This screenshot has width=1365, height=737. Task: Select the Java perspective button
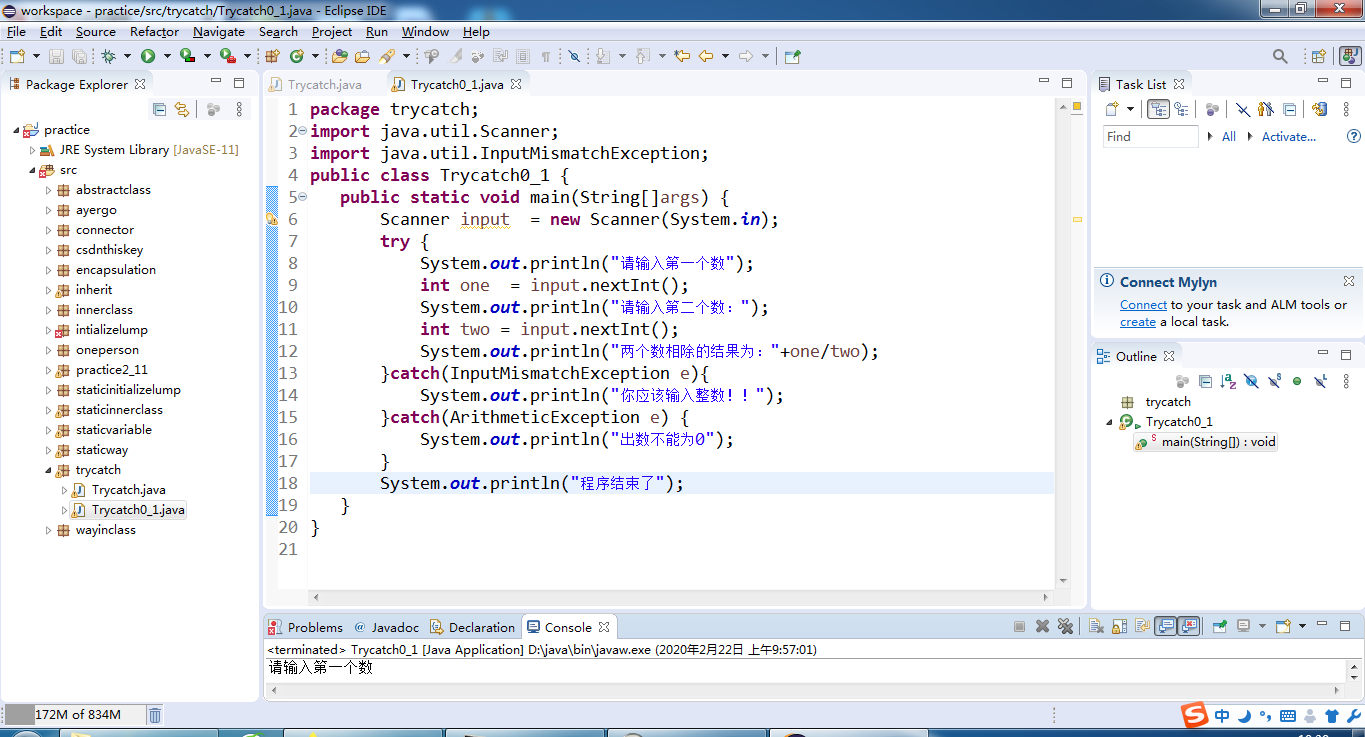[x=1350, y=56]
